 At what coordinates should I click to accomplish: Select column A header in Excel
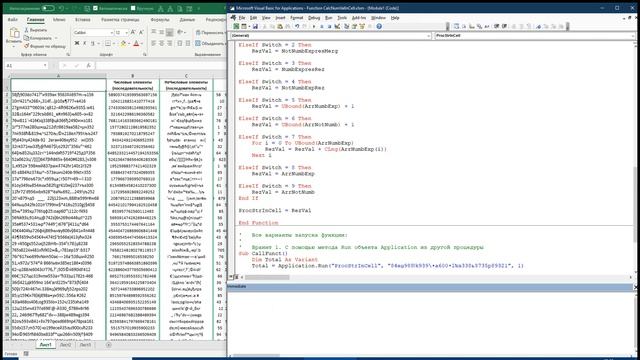[x=58, y=76]
